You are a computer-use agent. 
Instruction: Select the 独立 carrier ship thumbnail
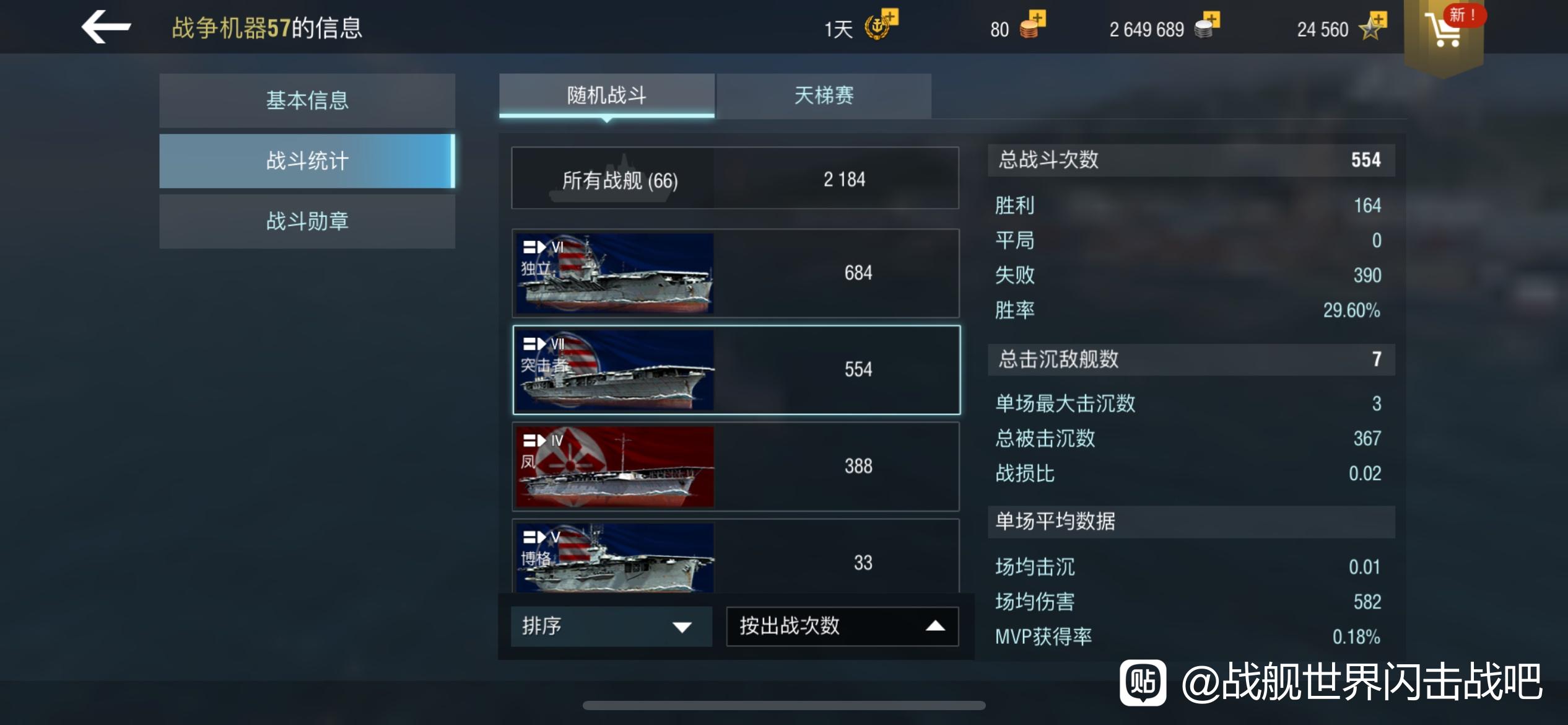[x=616, y=273]
